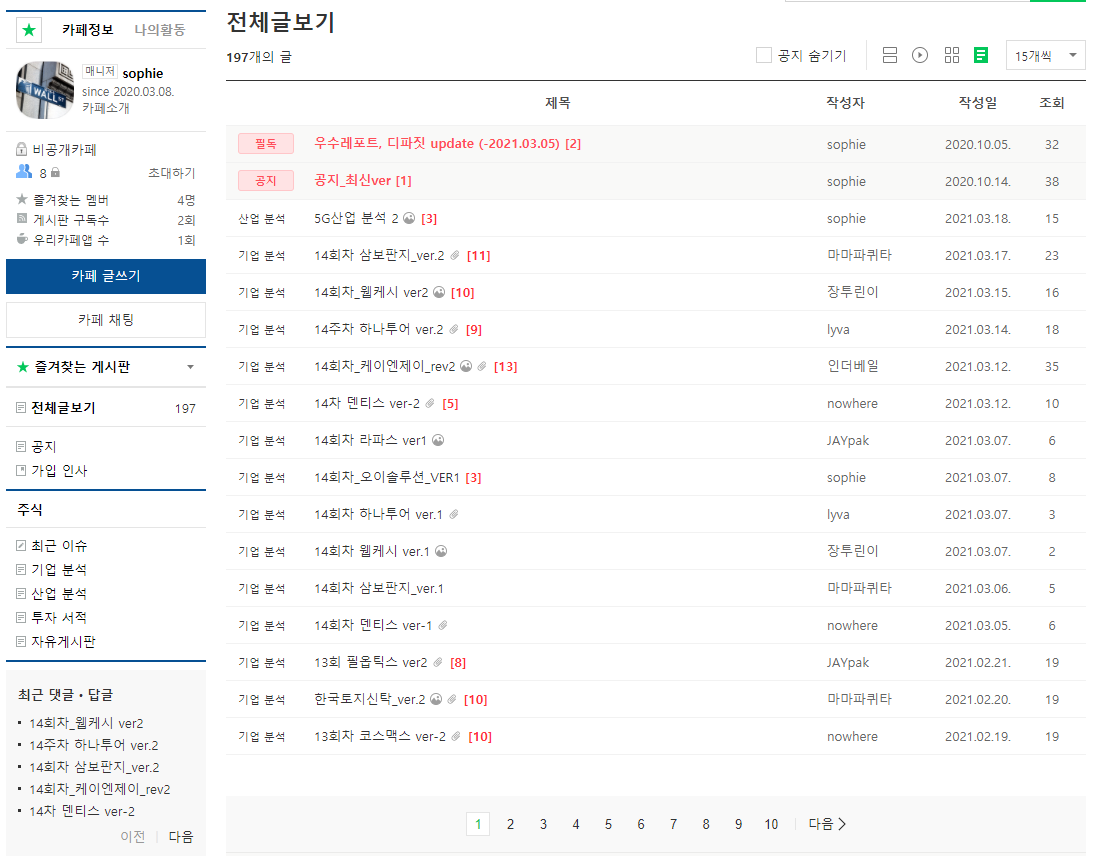
Task: Click the manager name sophie in profile
Action: click(143, 73)
